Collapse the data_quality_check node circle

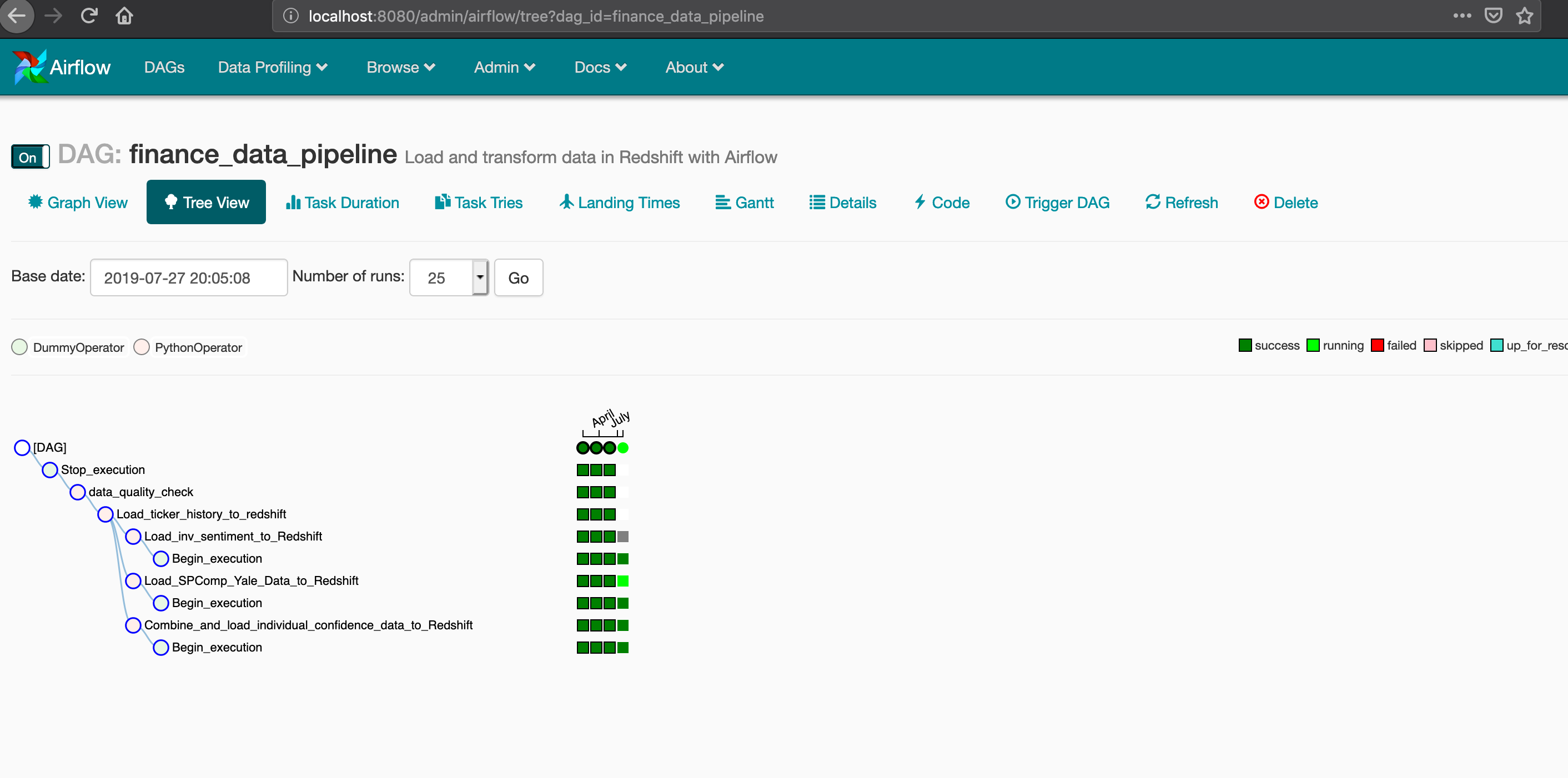tap(77, 492)
